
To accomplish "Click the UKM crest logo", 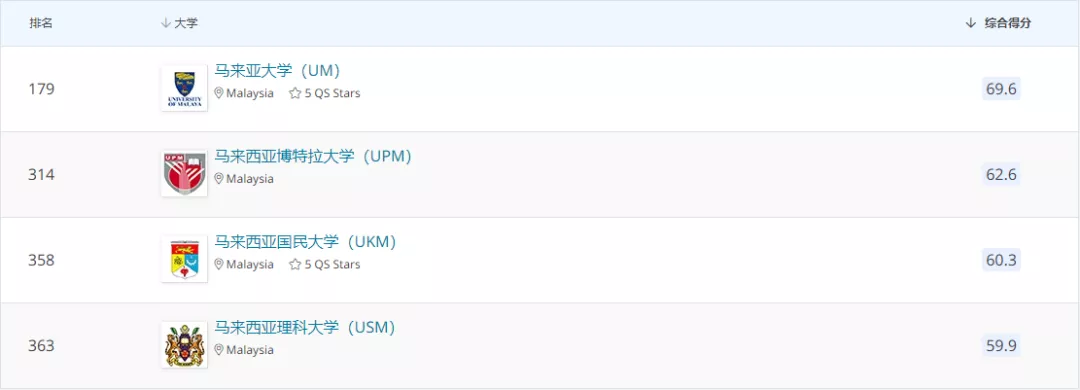I will (x=184, y=259).
